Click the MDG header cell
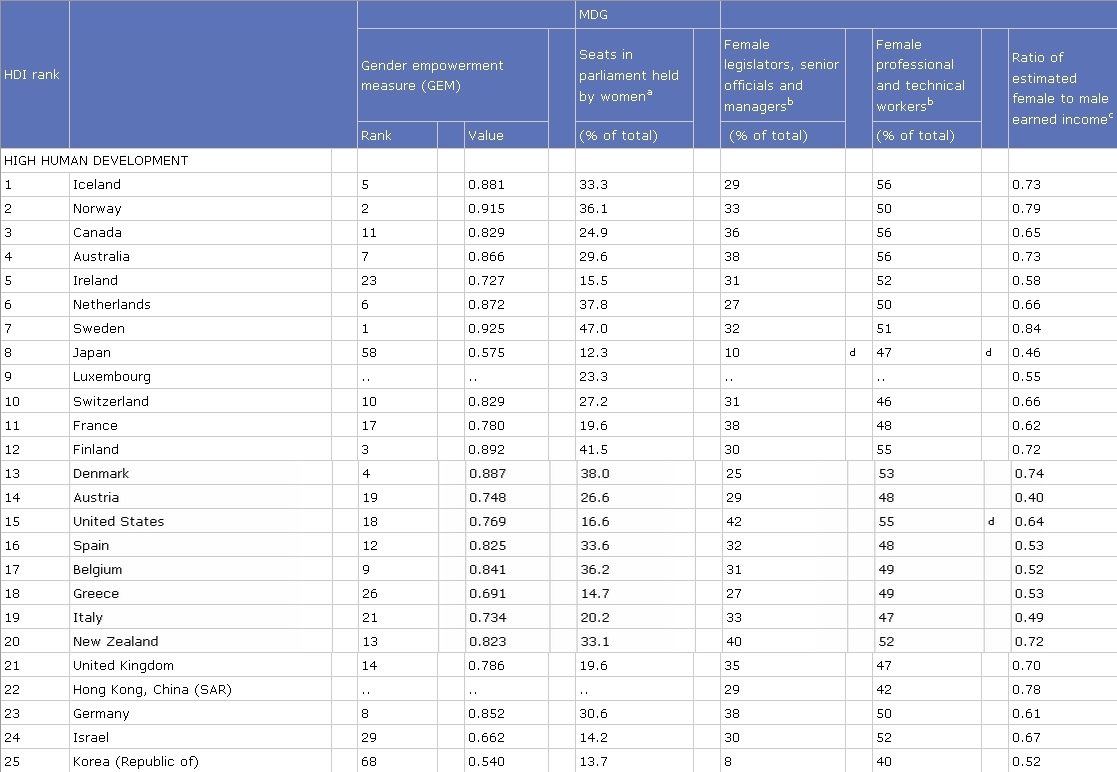This screenshot has height=772, width=1117. pyautogui.click(x=593, y=14)
